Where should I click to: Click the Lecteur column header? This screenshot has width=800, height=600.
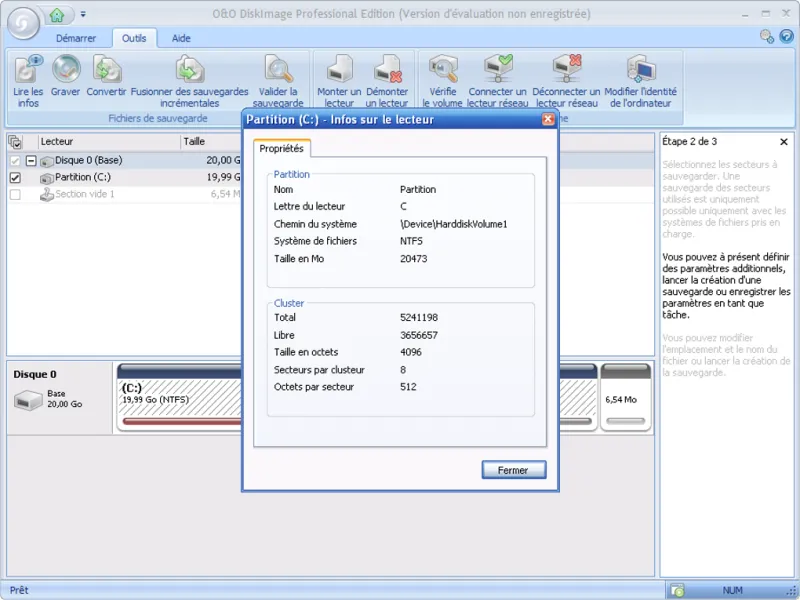click(x=110, y=142)
